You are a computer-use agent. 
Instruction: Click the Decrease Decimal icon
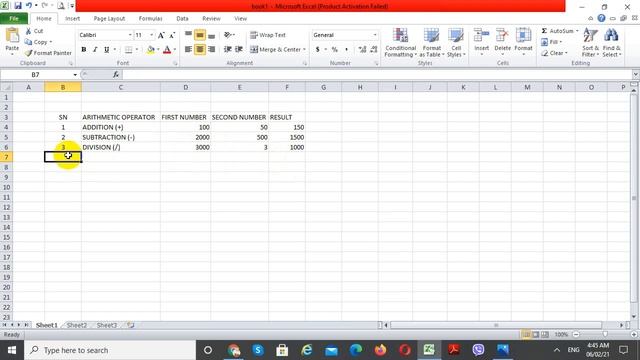click(373, 49)
